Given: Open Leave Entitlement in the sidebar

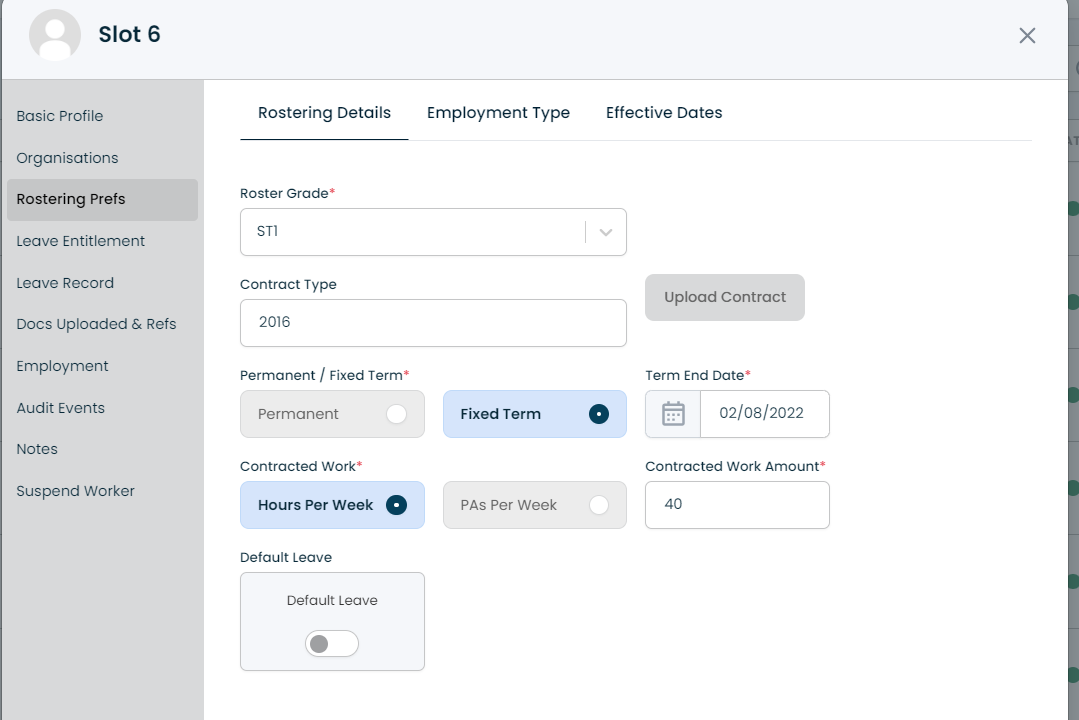Looking at the screenshot, I should pos(103,242).
